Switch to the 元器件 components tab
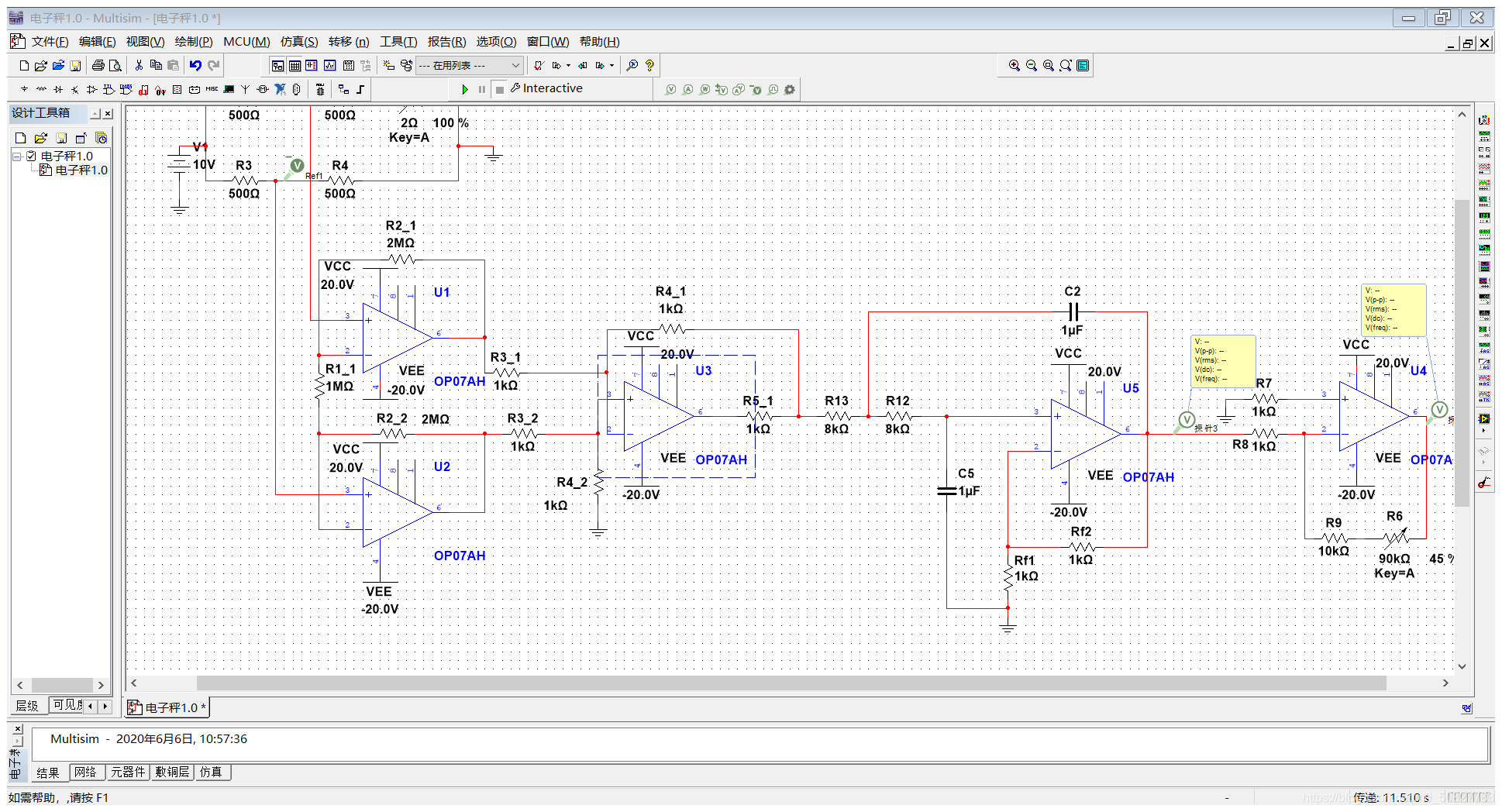The image size is (1502, 812). [127, 772]
